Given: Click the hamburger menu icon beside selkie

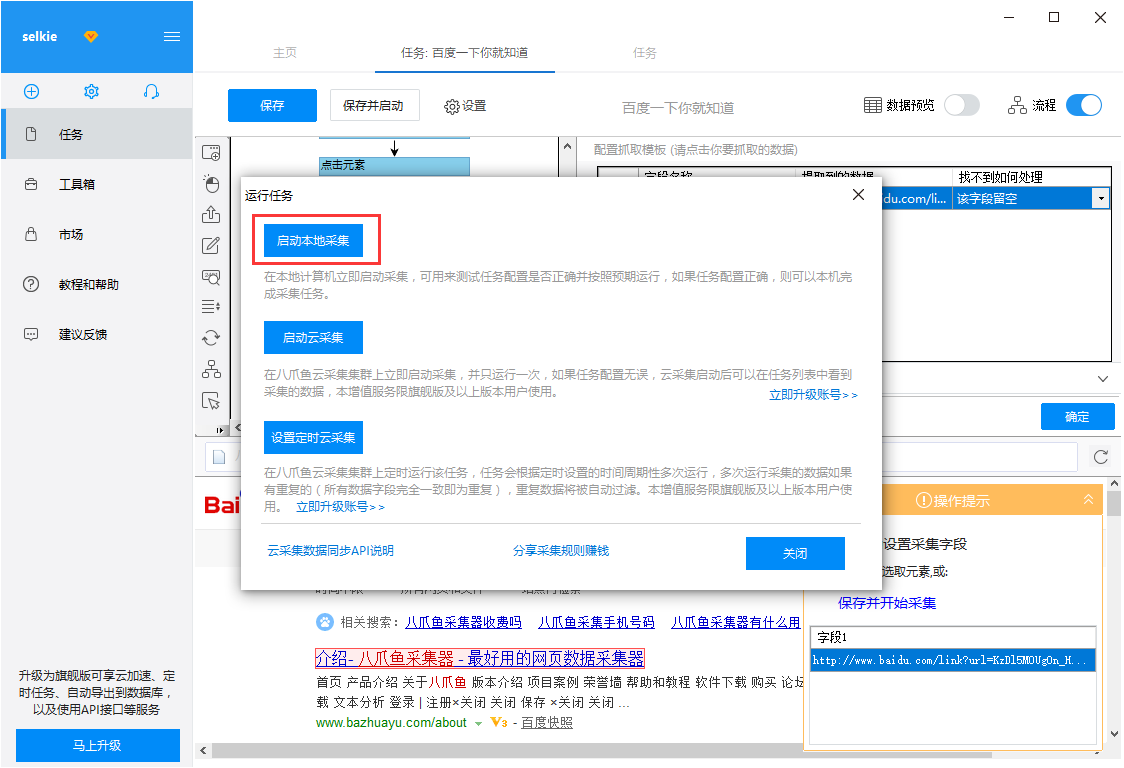Looking at the screenshot, I should click(171, 37).
